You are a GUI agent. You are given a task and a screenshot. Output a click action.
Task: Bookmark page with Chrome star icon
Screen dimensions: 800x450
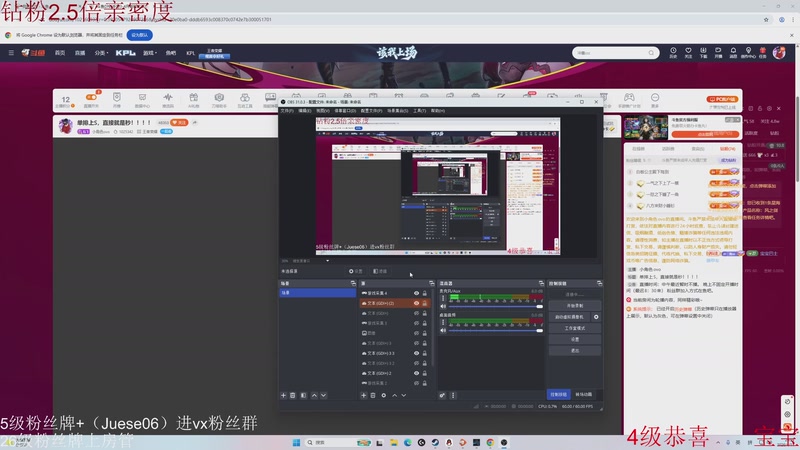coord(766,19)
